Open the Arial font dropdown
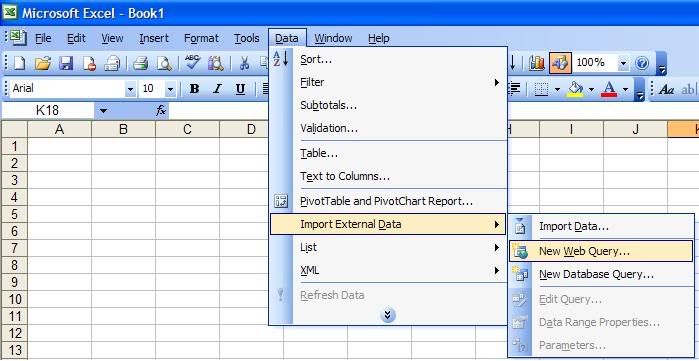The height and width of the screenshot is (361, 699). [x=130, y=90]
